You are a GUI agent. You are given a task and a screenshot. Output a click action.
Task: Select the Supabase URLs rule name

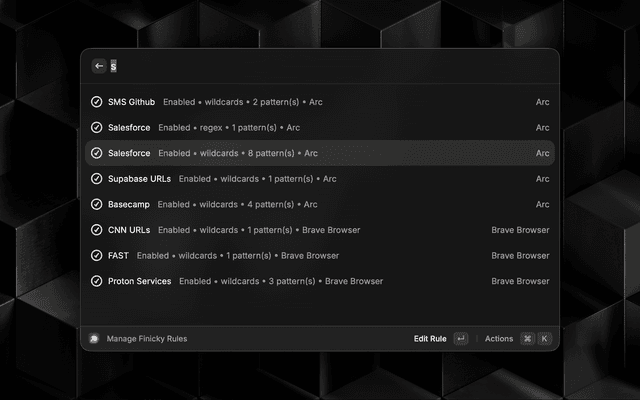[139, 179]
